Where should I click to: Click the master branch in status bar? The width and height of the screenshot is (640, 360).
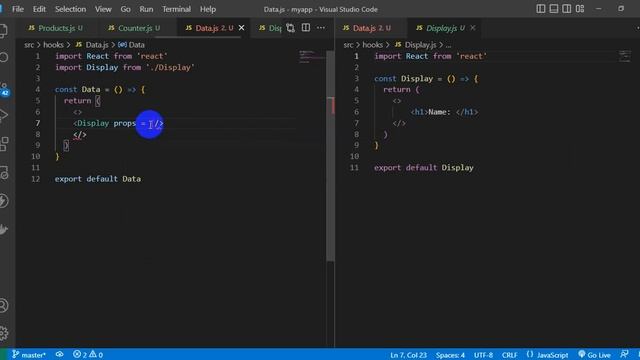click(29, 355)
